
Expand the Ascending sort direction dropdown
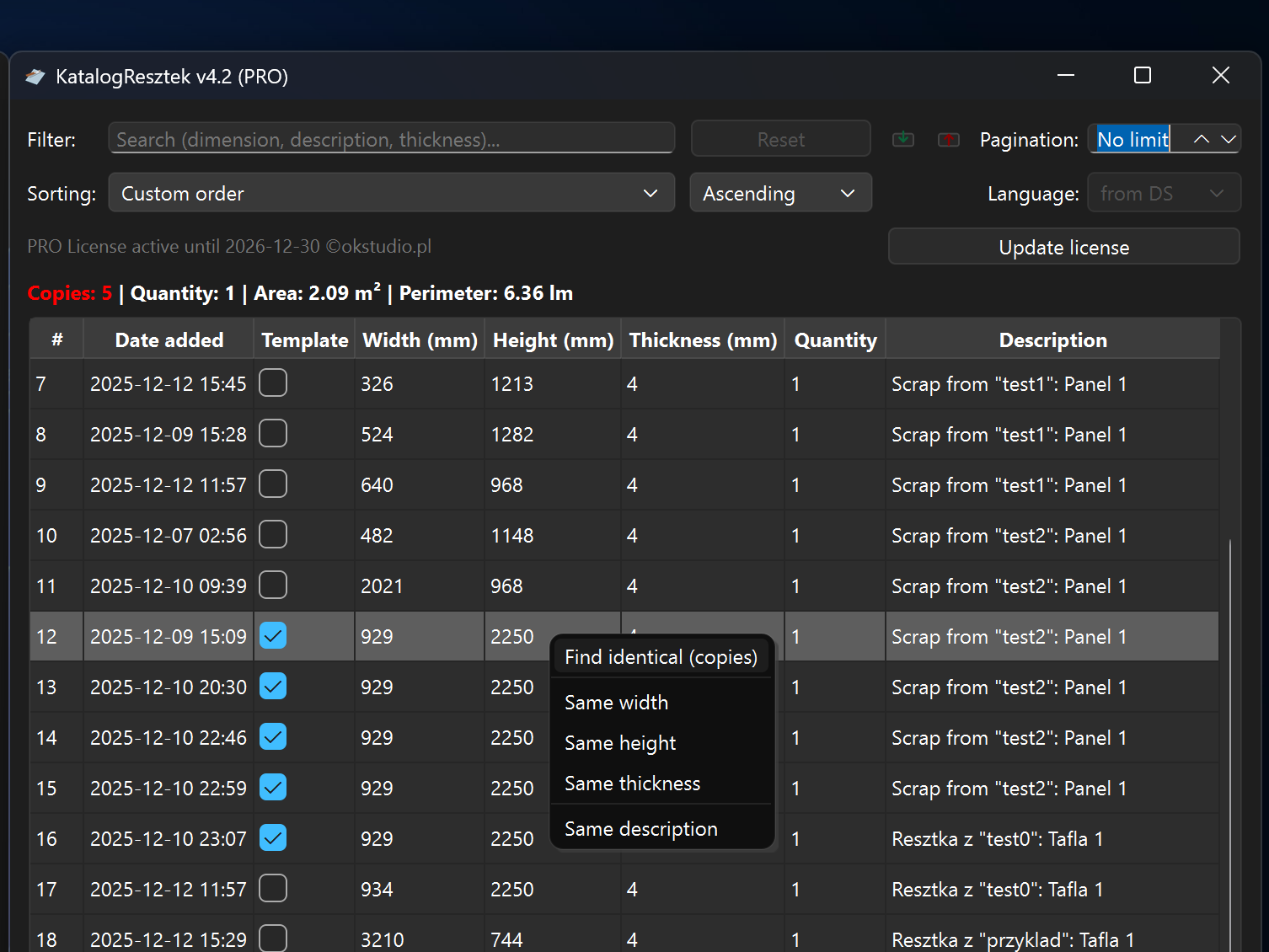click(779, 193)
